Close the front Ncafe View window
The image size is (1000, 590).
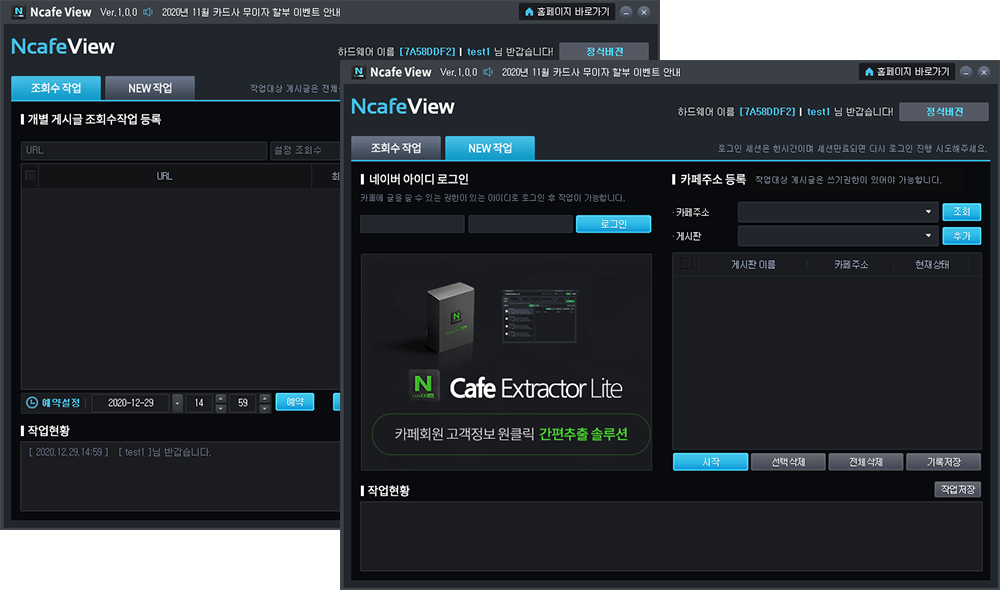tap(983, 72)
